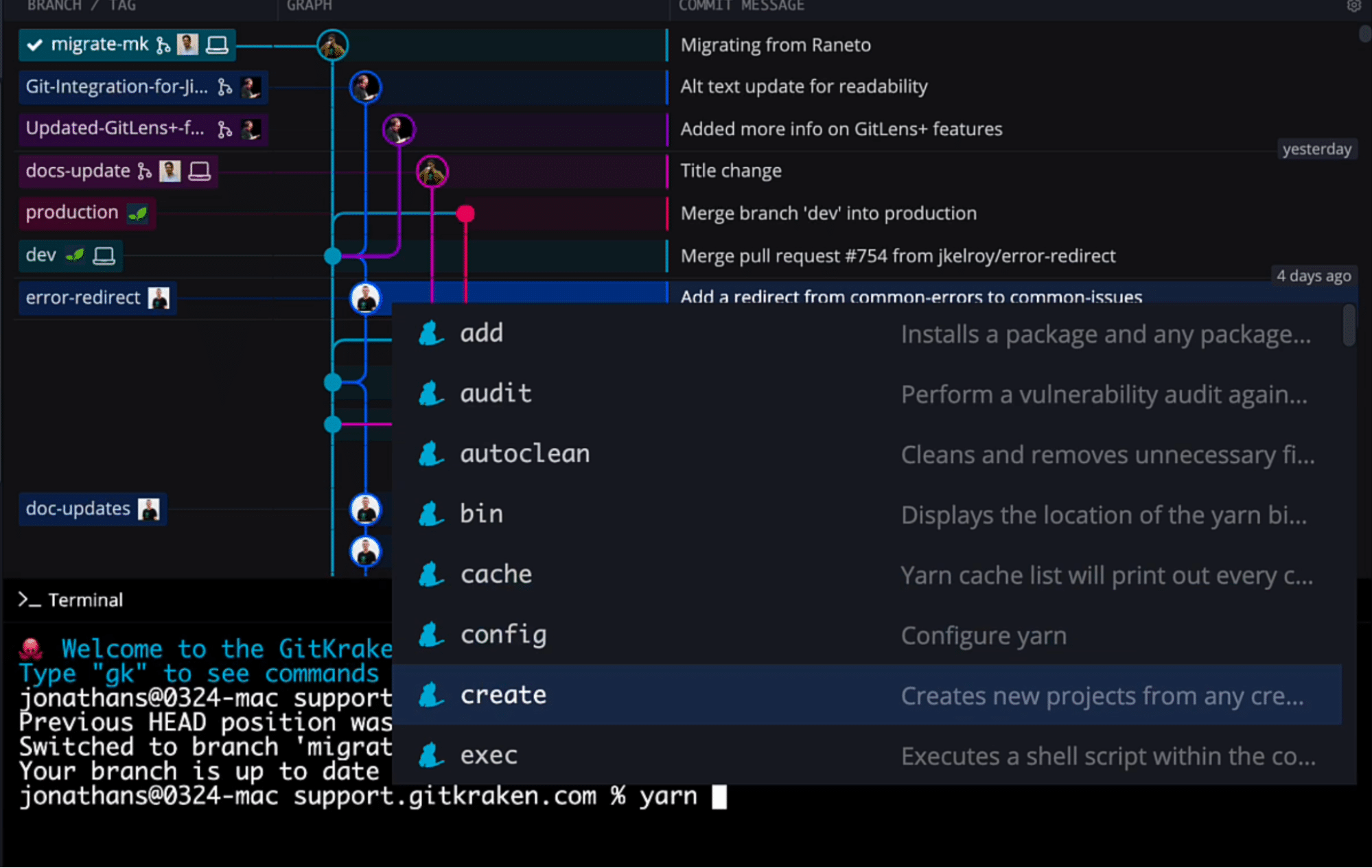Click the avatar on Updated-GitLens+ branch label
The width and height of the screenshot is (1372, 868).
251,129
